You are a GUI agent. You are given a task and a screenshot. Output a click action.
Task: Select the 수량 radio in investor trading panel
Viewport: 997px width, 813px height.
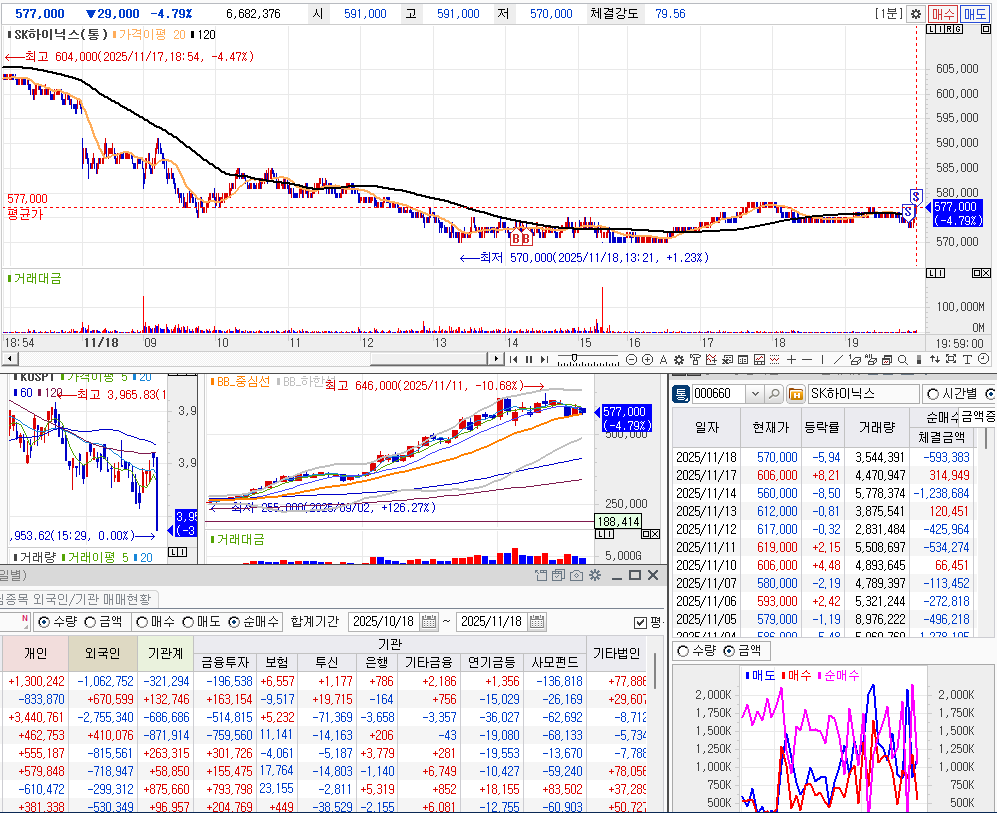tap(44, 622)
